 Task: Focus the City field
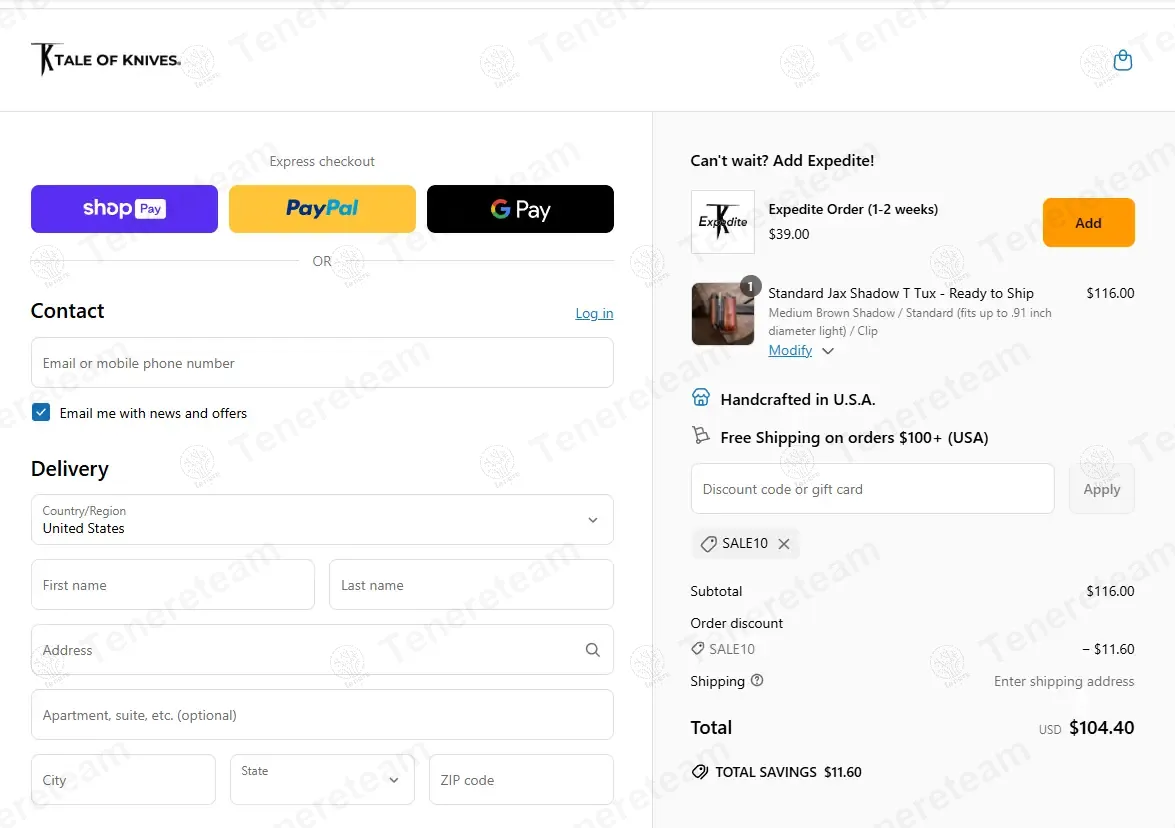pyautogui.click(x=124, y=779)
